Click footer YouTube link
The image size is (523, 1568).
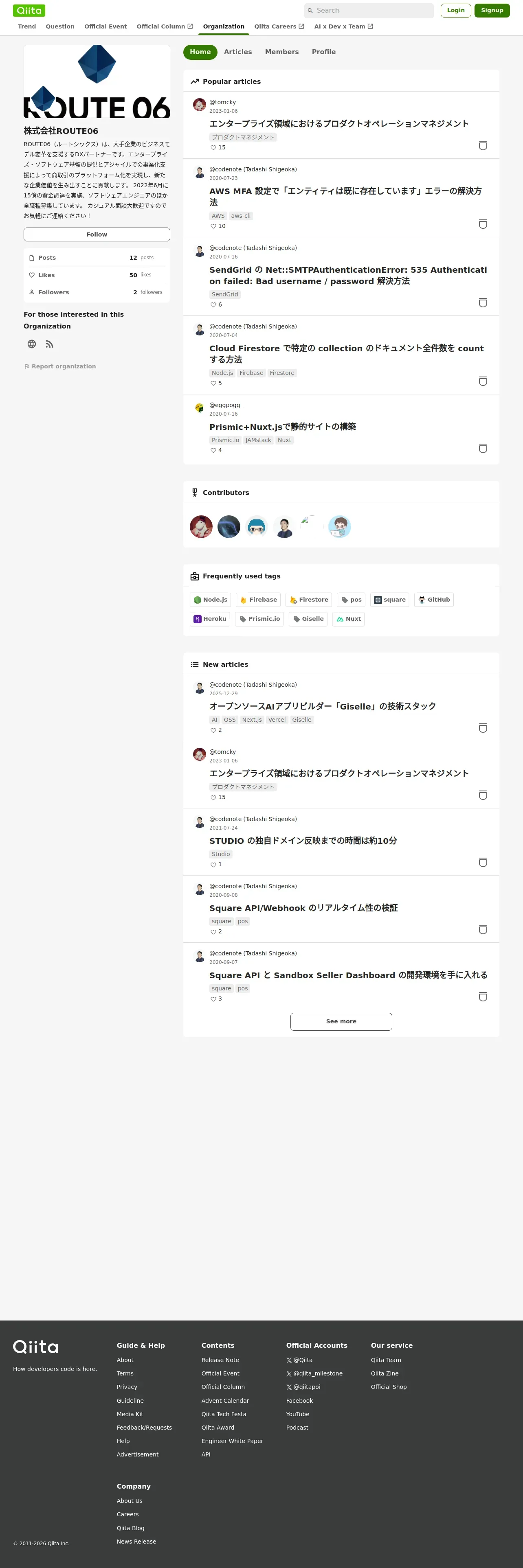tap(298, 1414)
